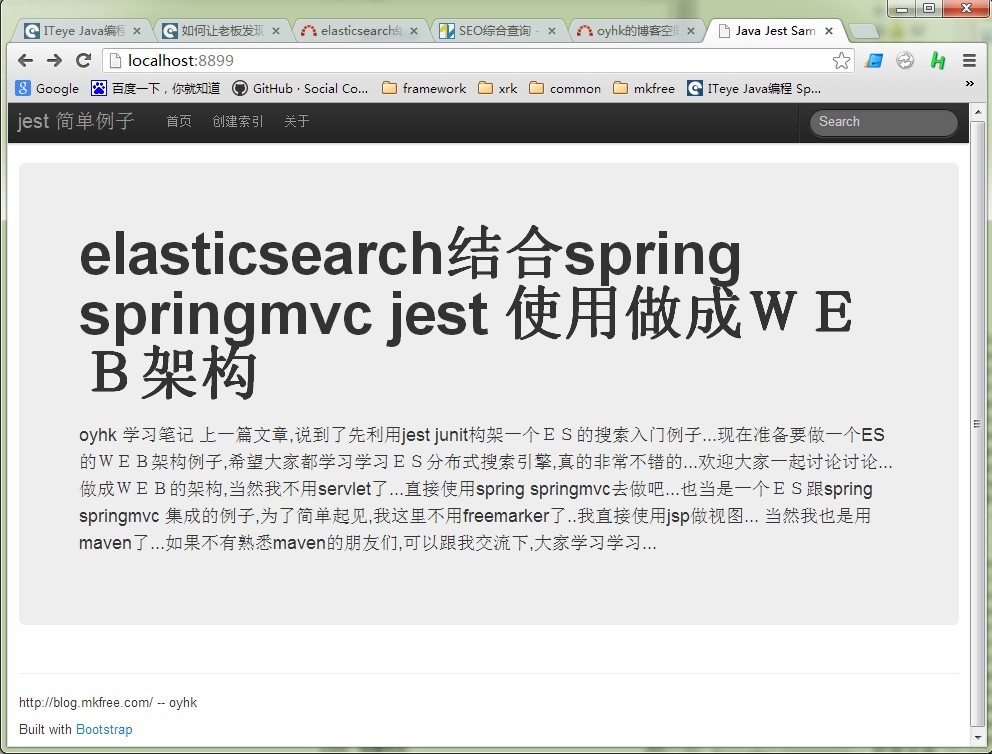
Task: Close the Java Jest Sample tab
Action: pos(829,31)
